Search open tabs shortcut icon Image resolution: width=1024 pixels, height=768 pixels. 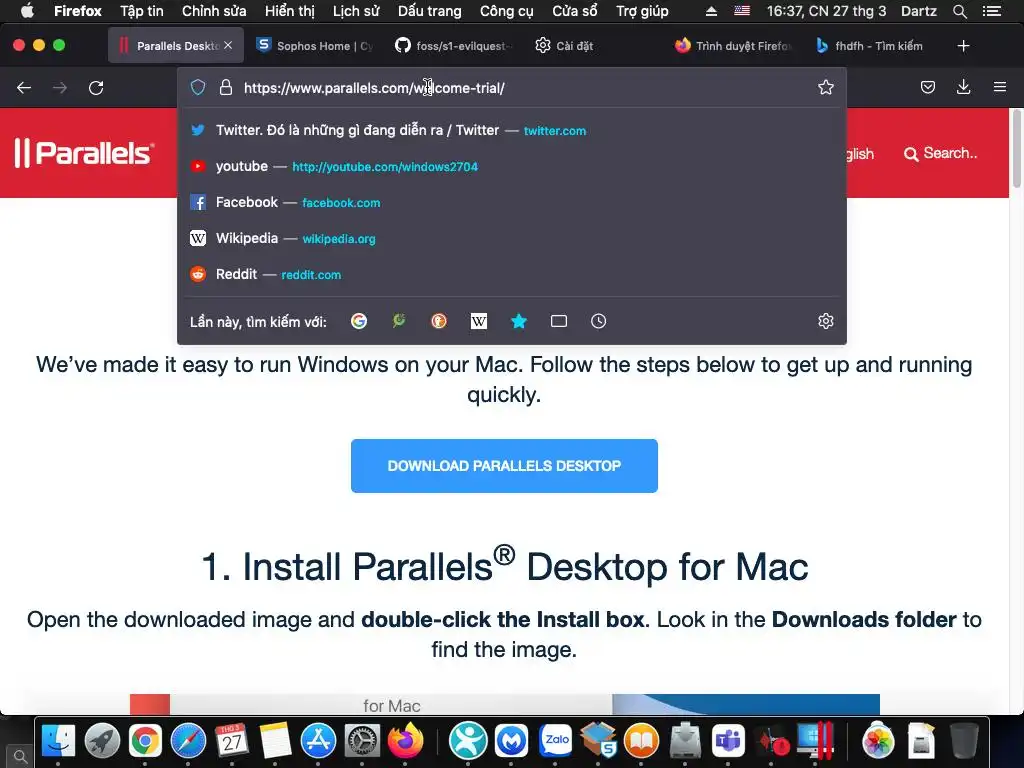[559, 321]
